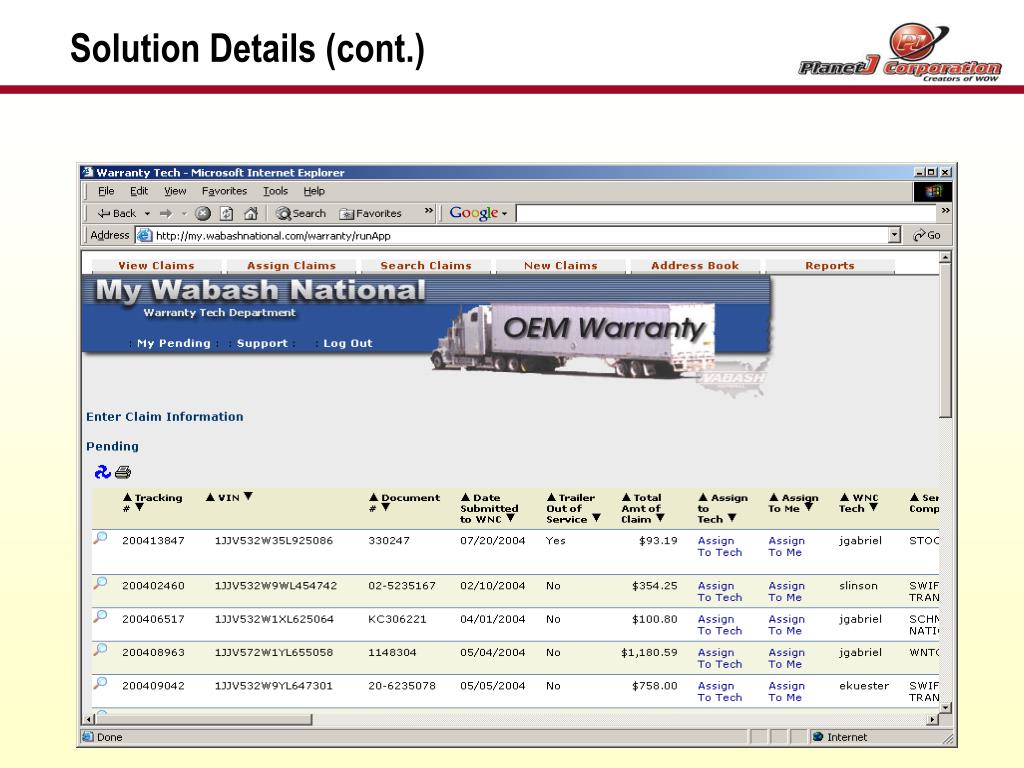This screenshot has width=1024, height=768.
Task: Click Assign To Me for claim 200409042
Action: pos(786,692)
